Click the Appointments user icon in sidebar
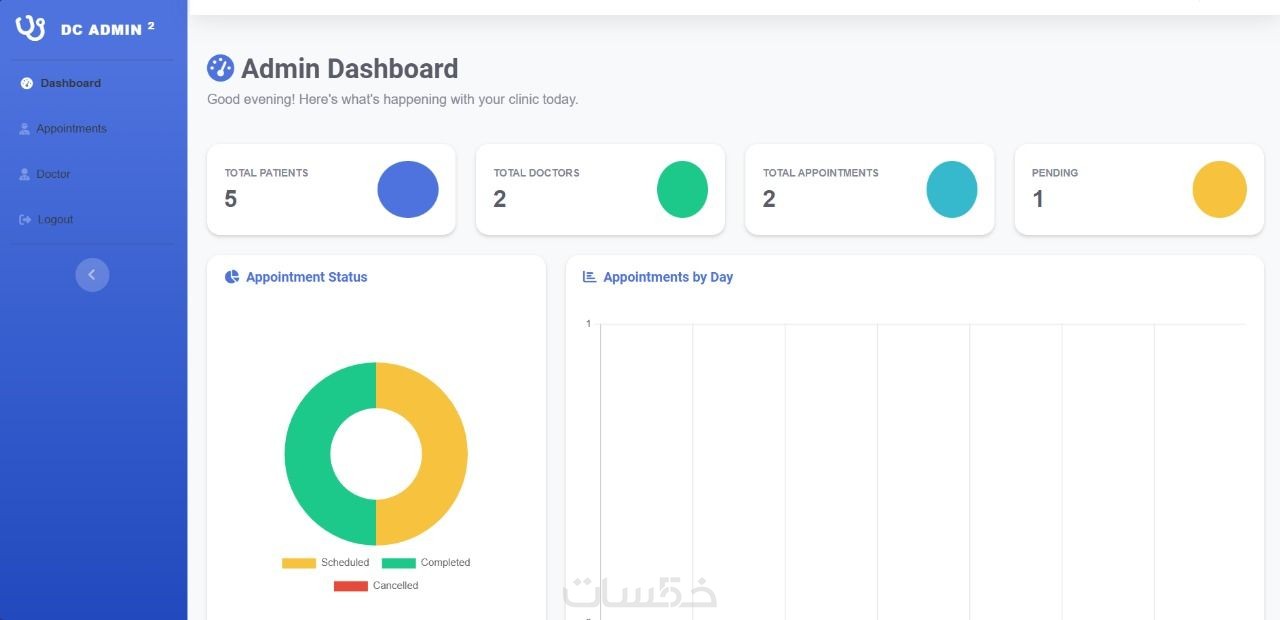The width and height of the screenshot is (1280, 620). tap(25, 129)
